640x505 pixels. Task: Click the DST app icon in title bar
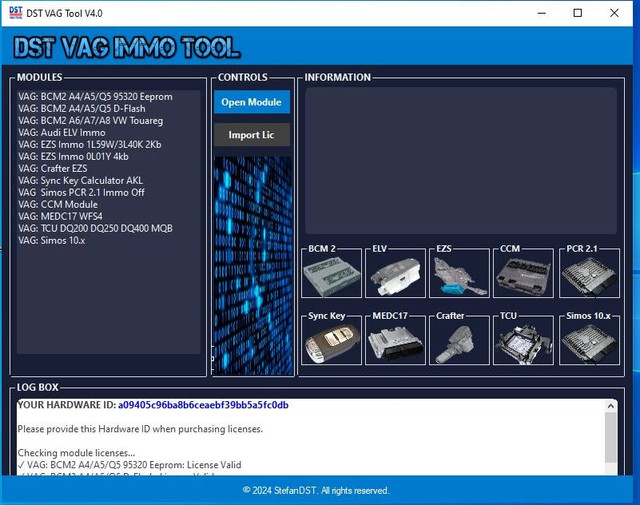coord(16,13)
